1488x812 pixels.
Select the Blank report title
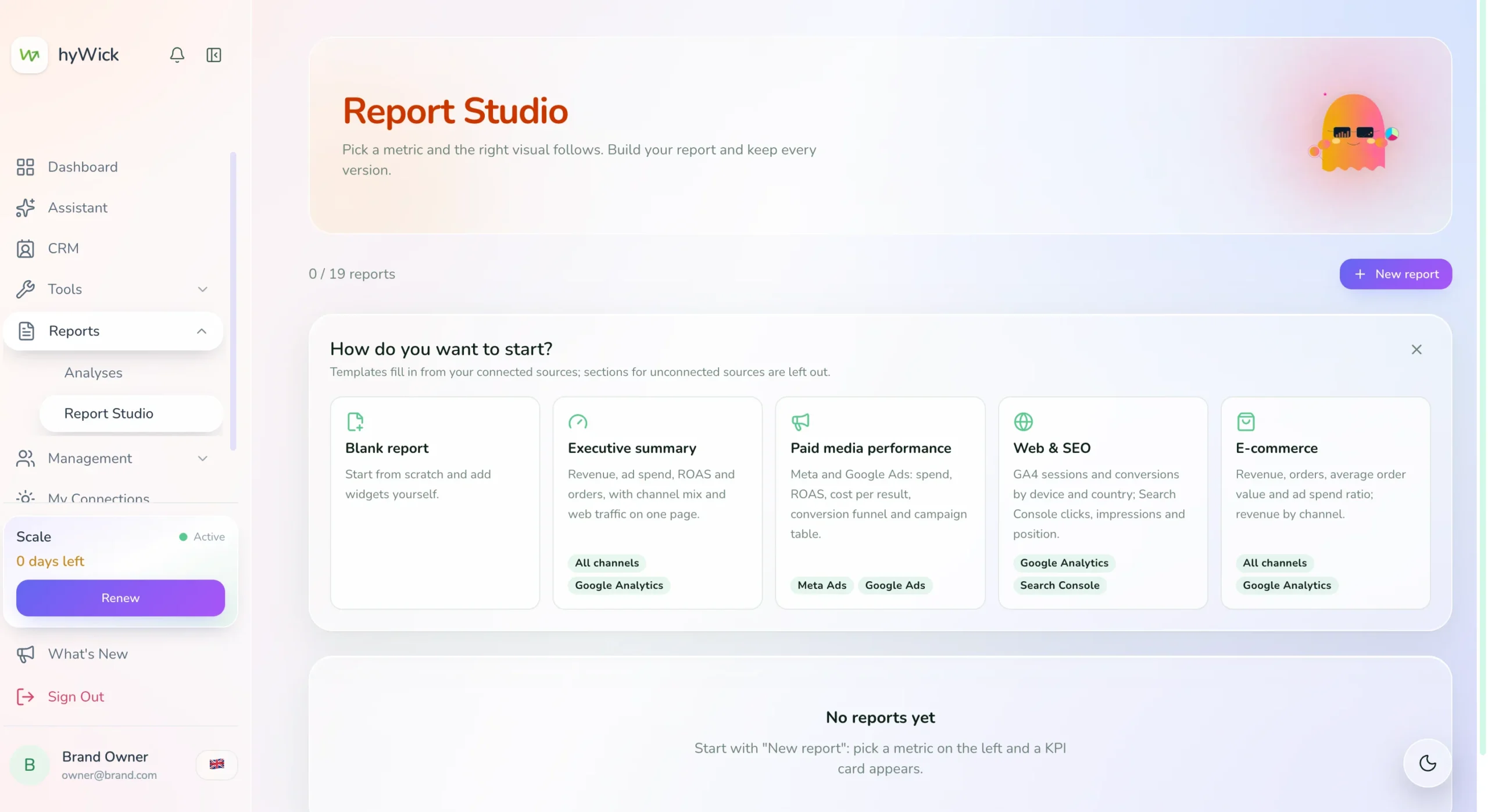coord(387,448)
